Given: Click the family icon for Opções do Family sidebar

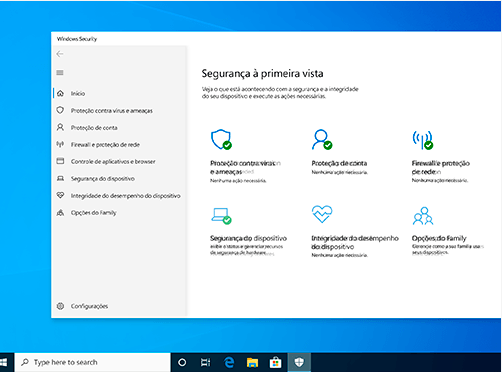Looking at the screenshot, I should (x=60, y=213).
